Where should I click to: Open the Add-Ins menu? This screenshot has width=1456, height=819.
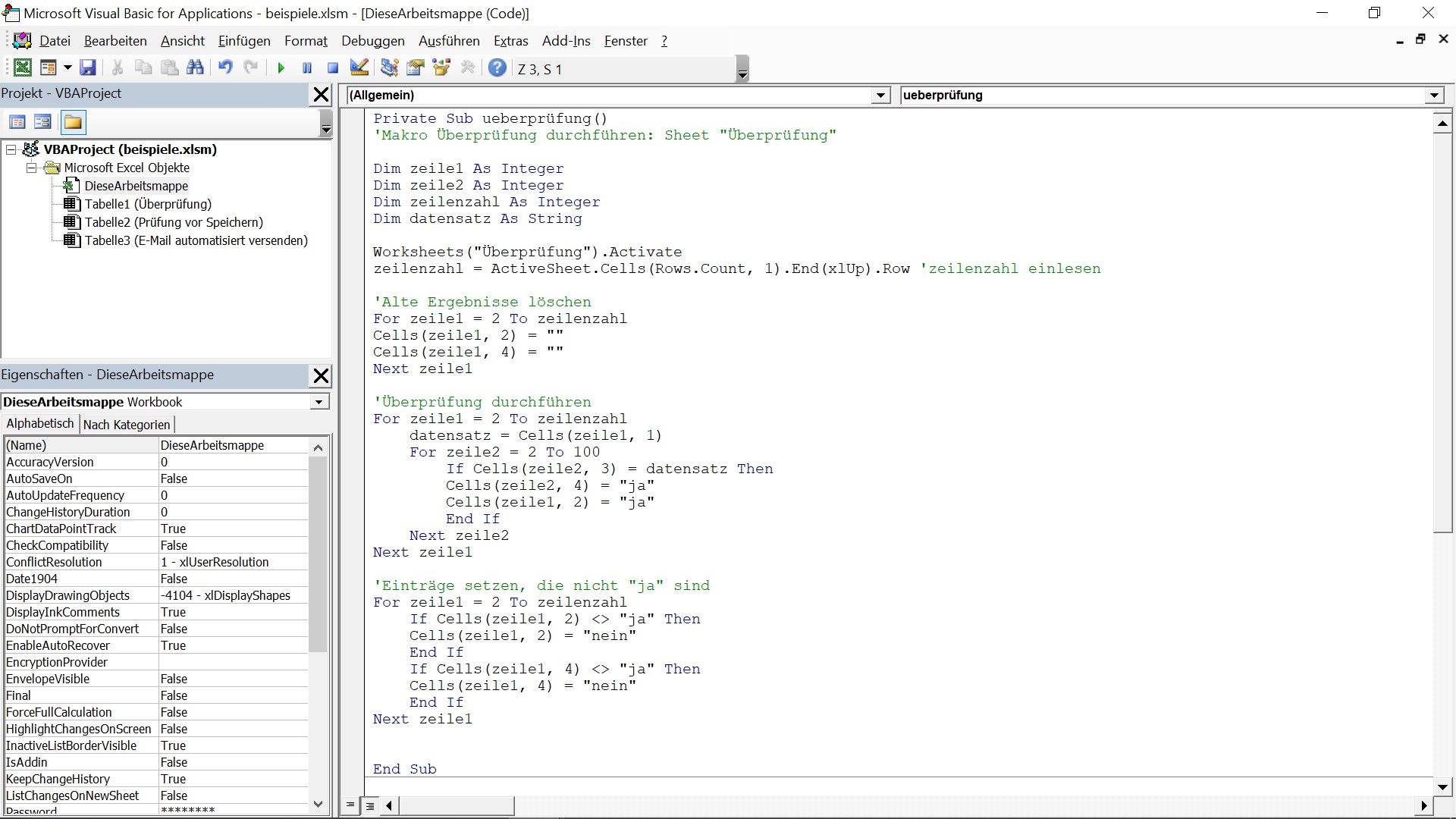pos(566,41)
